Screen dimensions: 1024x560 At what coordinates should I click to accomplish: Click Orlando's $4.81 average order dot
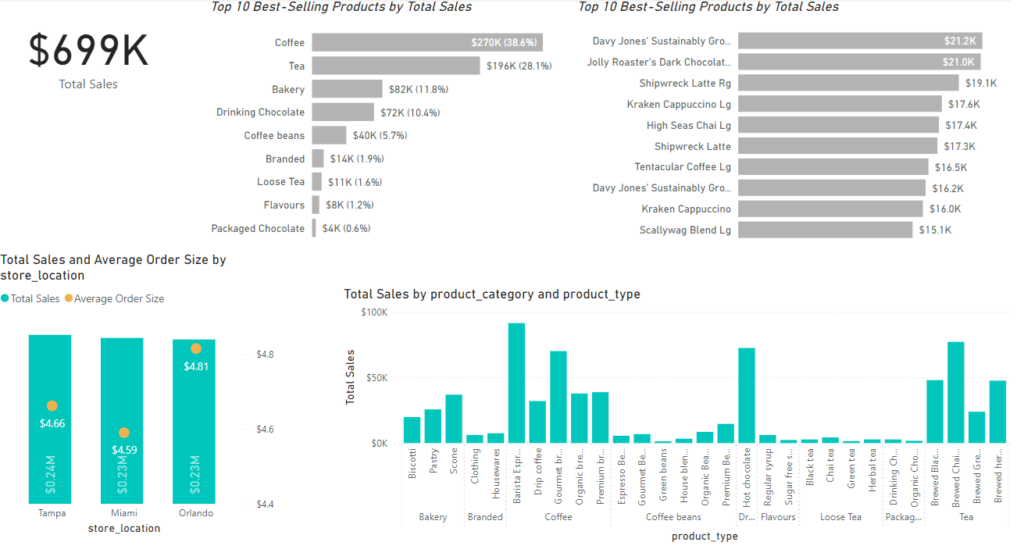coord(196,349)
